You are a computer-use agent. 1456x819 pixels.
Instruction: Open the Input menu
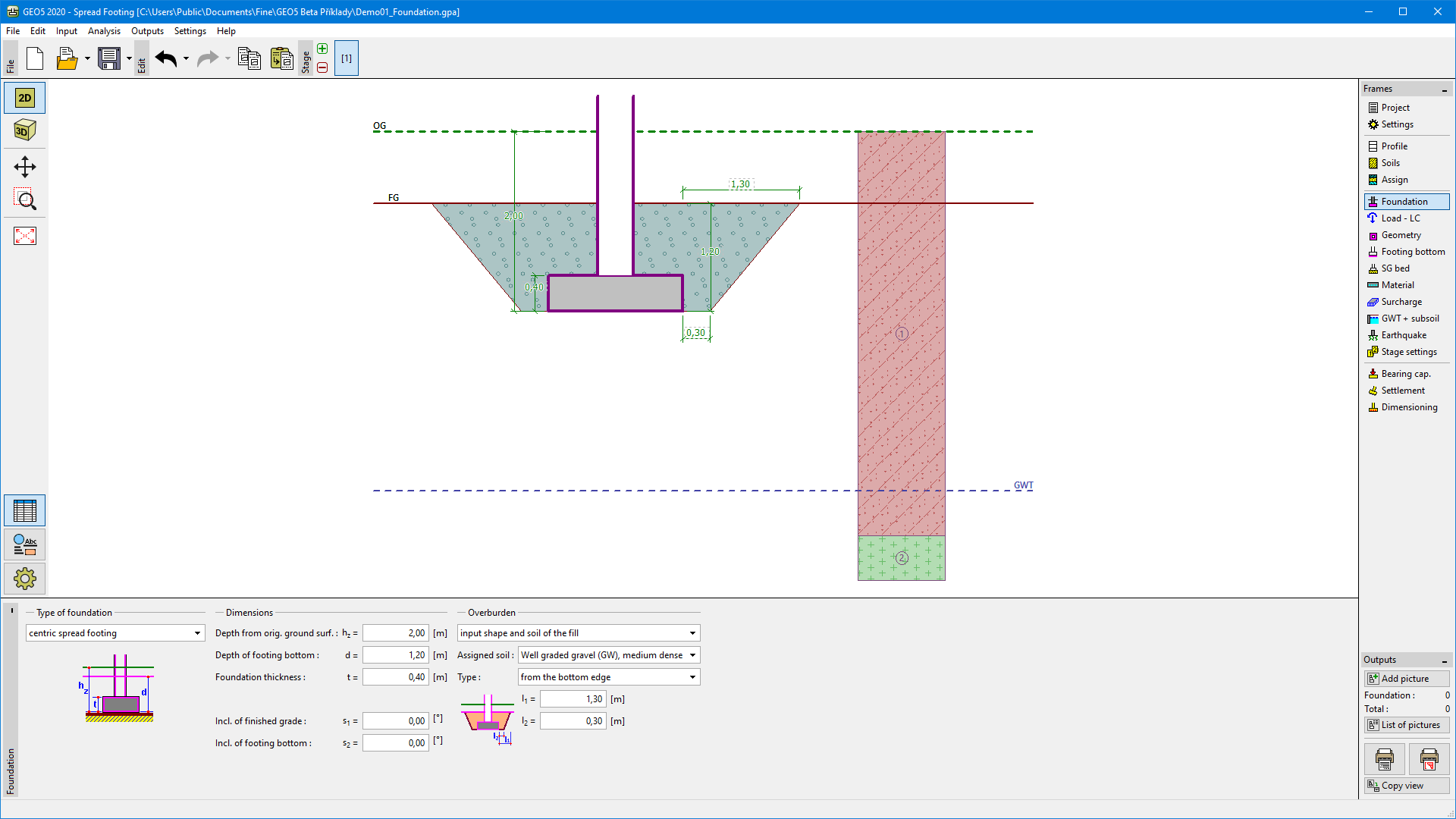click(x=67, y=31)
